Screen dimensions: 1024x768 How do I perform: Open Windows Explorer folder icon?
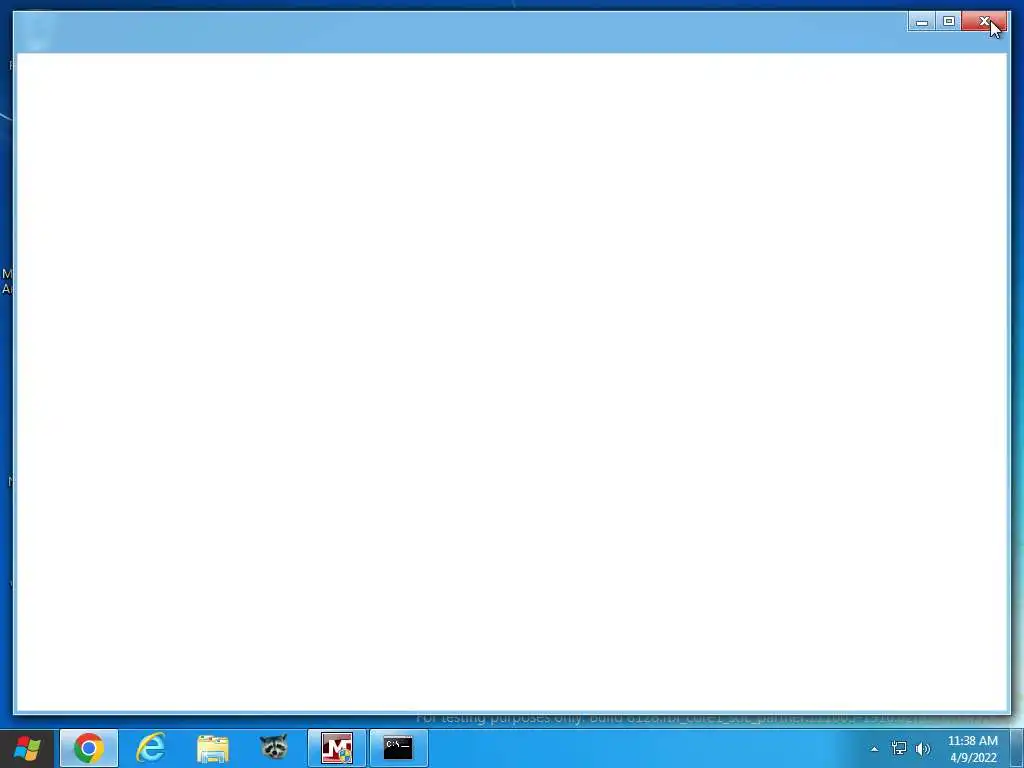pyautogui.click(x=213, y=748)
